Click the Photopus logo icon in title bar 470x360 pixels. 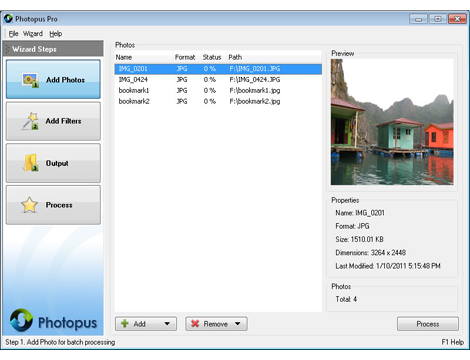tap(8, 19)
